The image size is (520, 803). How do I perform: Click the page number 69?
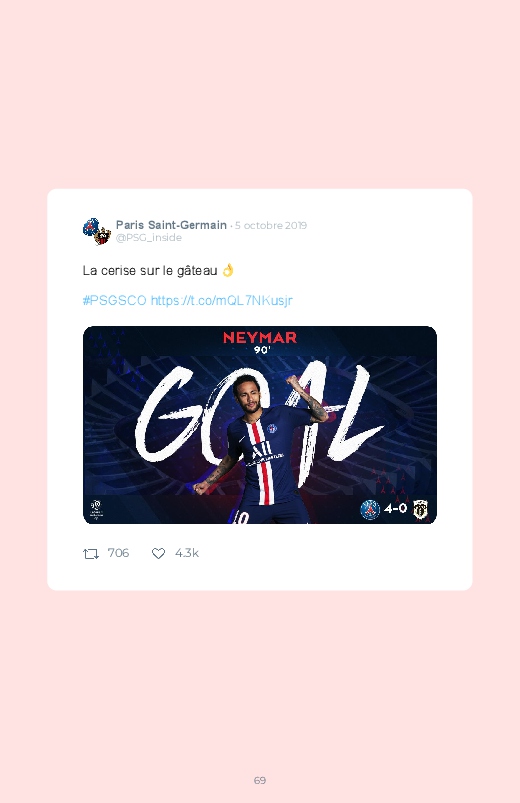260,780
